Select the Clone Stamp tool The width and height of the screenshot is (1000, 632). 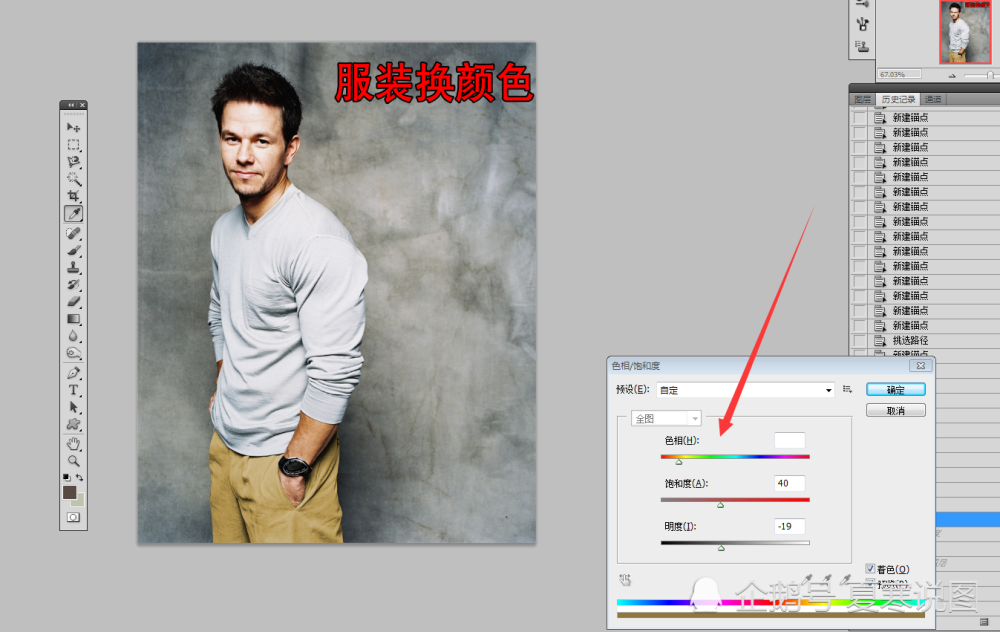click(73, 268)
